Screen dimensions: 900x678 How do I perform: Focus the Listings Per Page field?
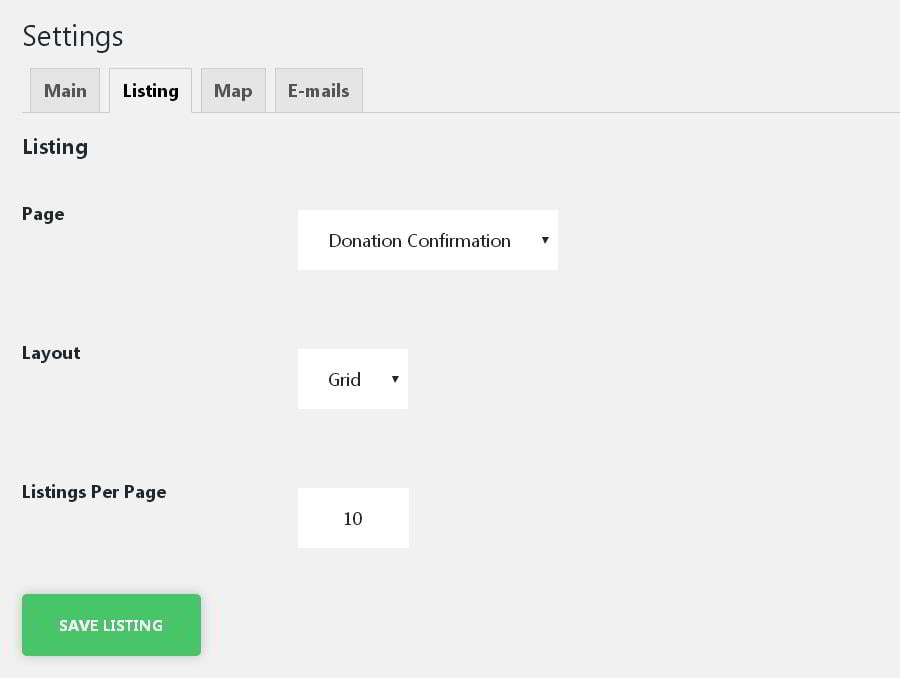point(353,518)
